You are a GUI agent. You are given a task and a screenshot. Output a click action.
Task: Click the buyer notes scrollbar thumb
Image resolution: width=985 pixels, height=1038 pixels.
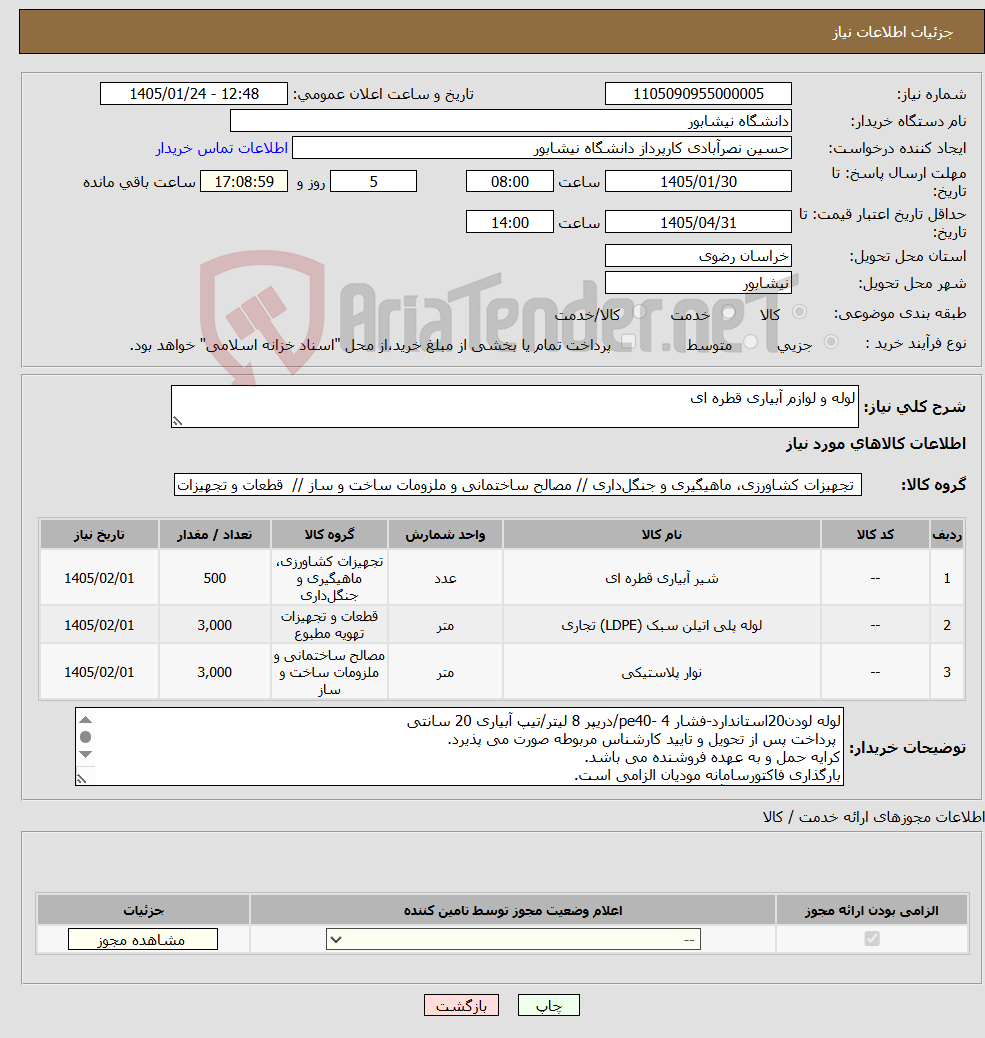pos(85,737)
